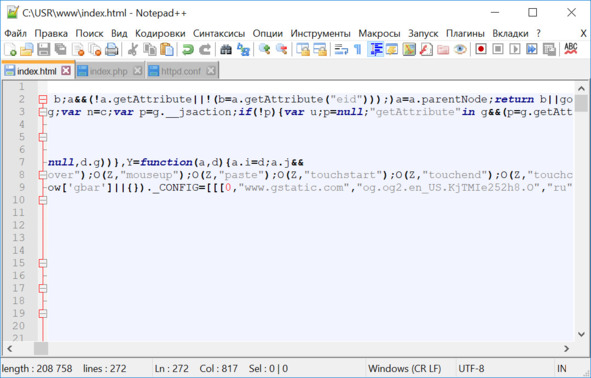
Task: Open the Плагины menu
Action: 465,34
